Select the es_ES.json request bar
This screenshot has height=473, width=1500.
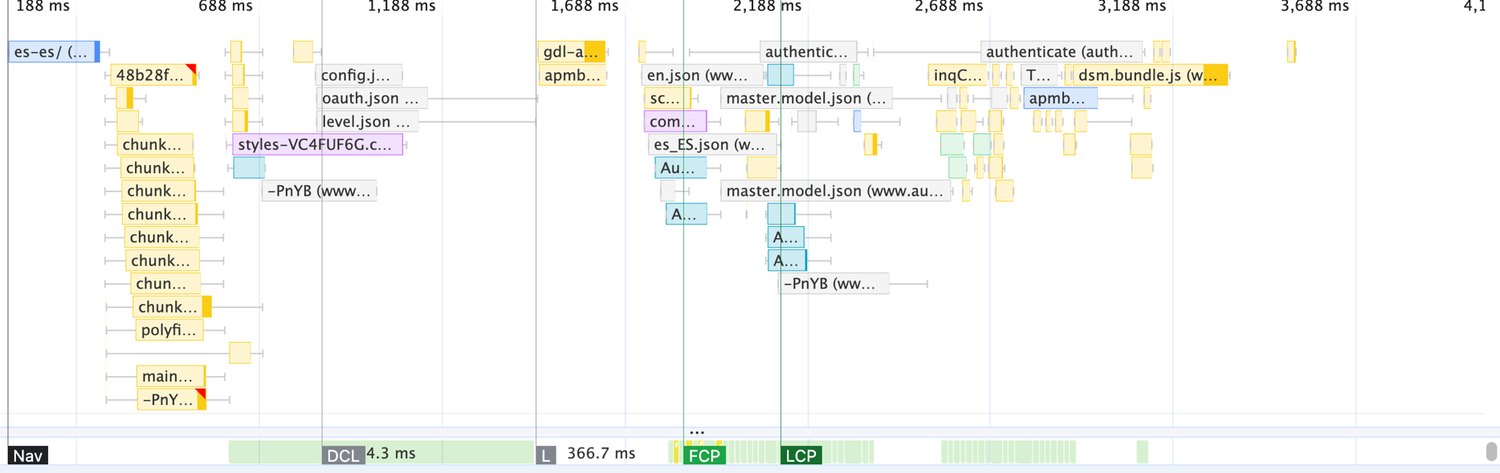pyautogui.click(x=713, y=145)
